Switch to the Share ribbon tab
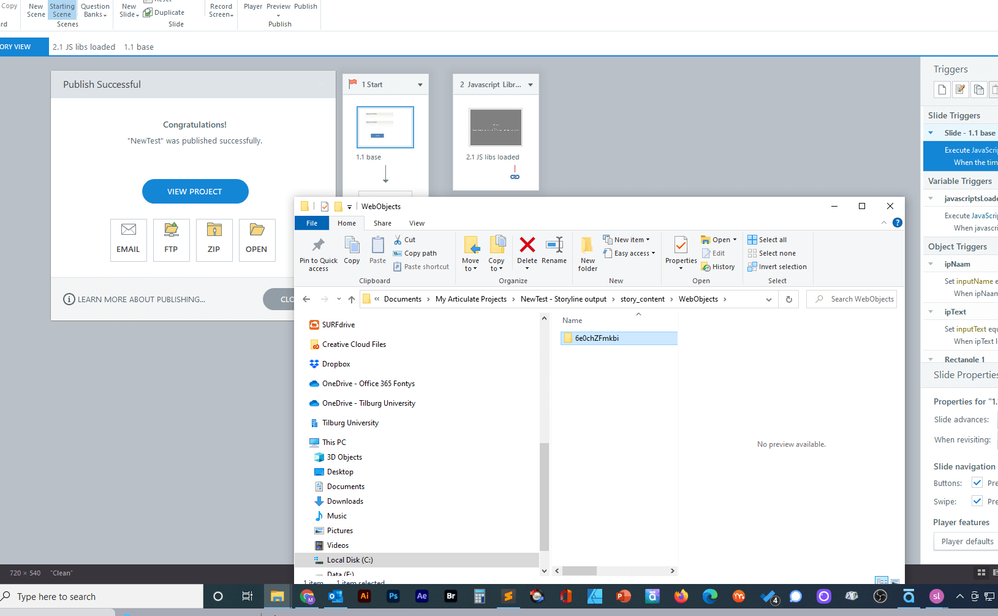 tap(382, 223)
